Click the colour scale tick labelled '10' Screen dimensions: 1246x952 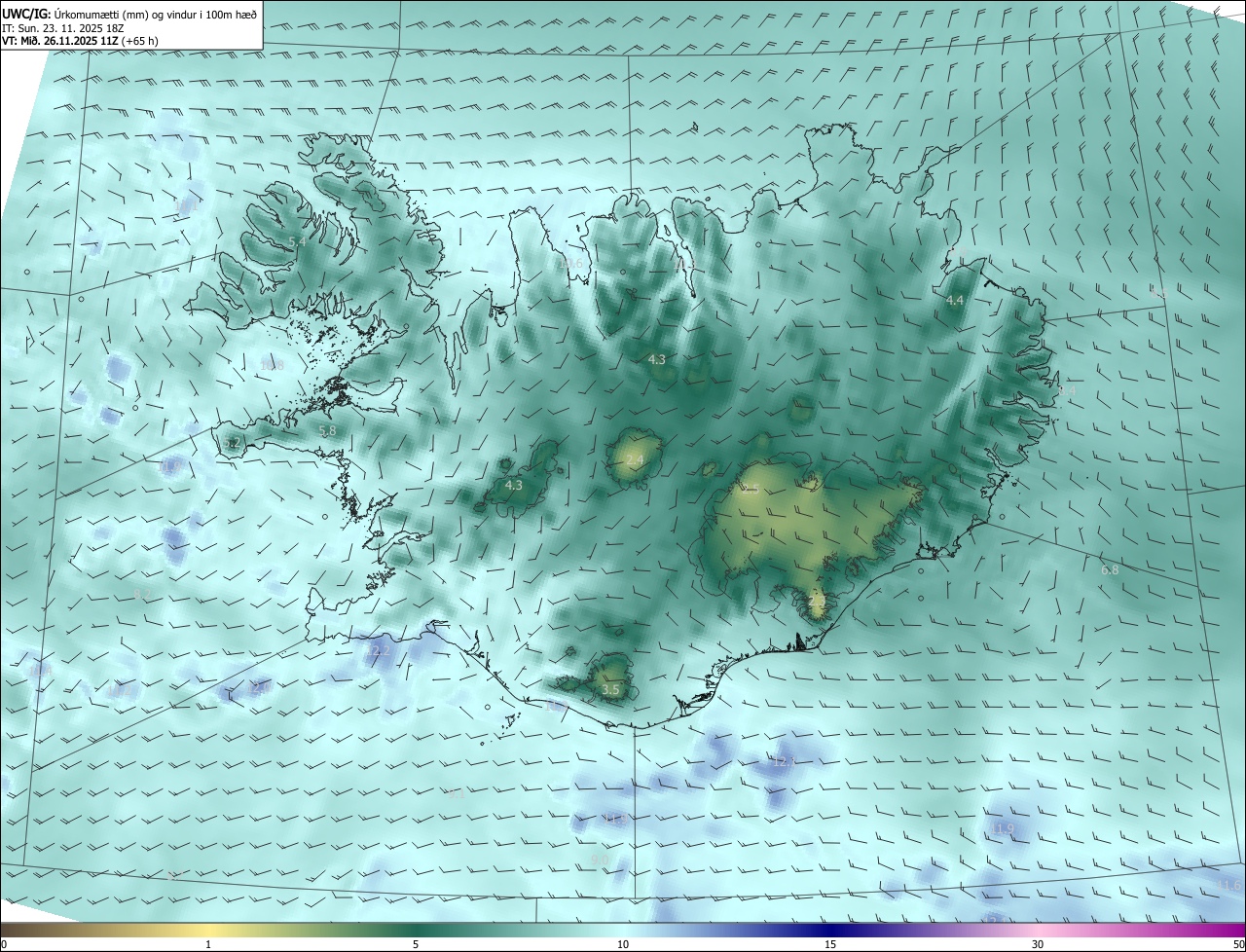[x=623, y=944]
